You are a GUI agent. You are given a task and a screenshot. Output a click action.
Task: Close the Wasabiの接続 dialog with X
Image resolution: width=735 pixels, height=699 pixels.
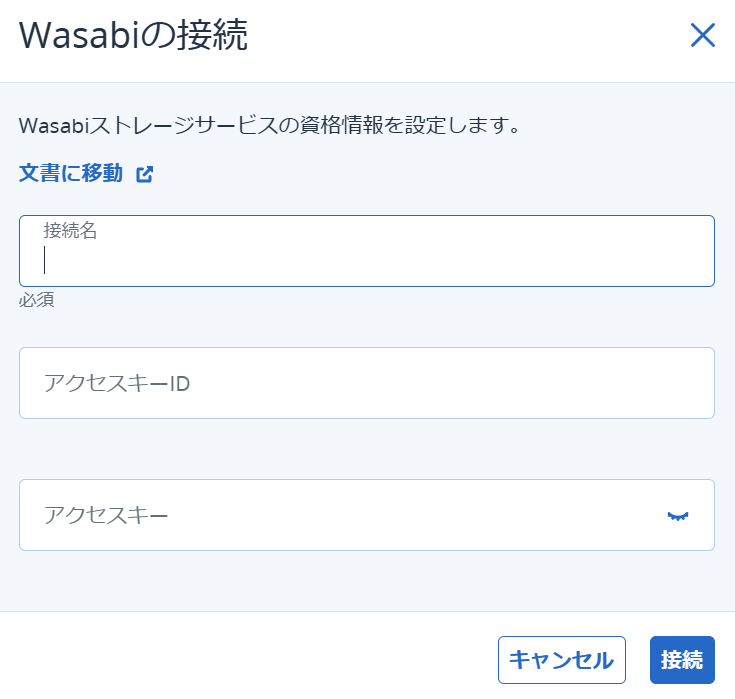point(702,35)
